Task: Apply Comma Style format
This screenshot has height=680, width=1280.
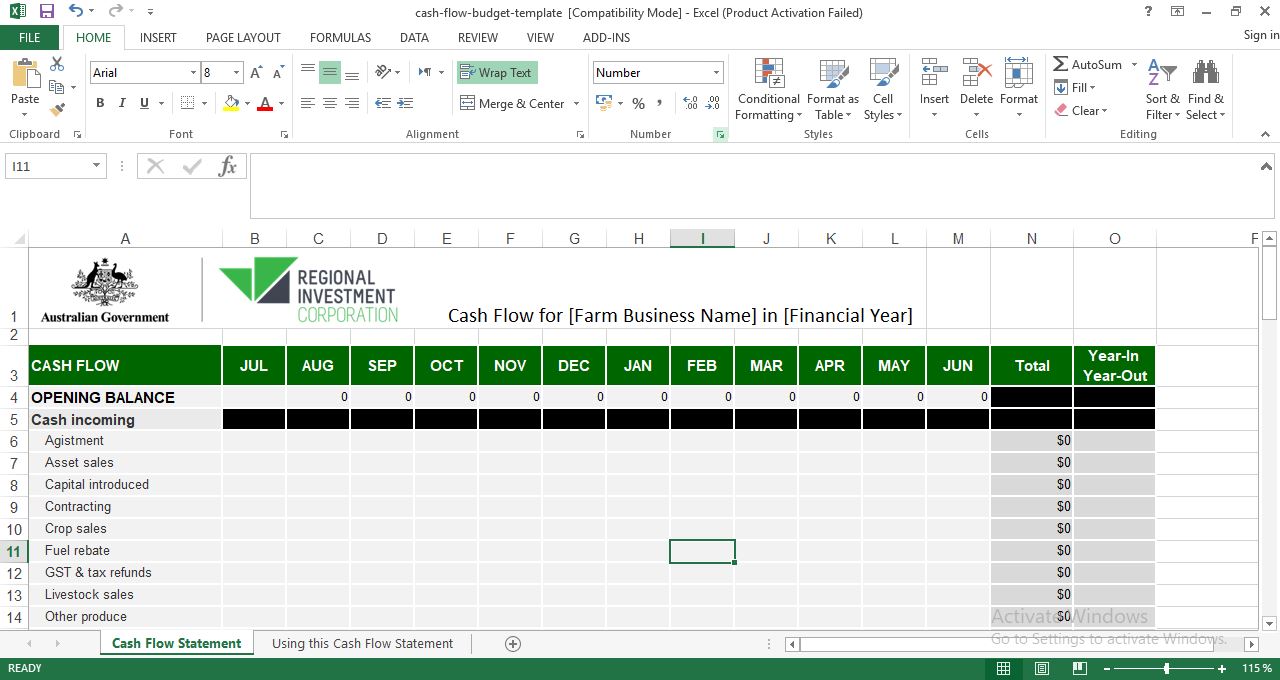Action: (x=662, y=103)
